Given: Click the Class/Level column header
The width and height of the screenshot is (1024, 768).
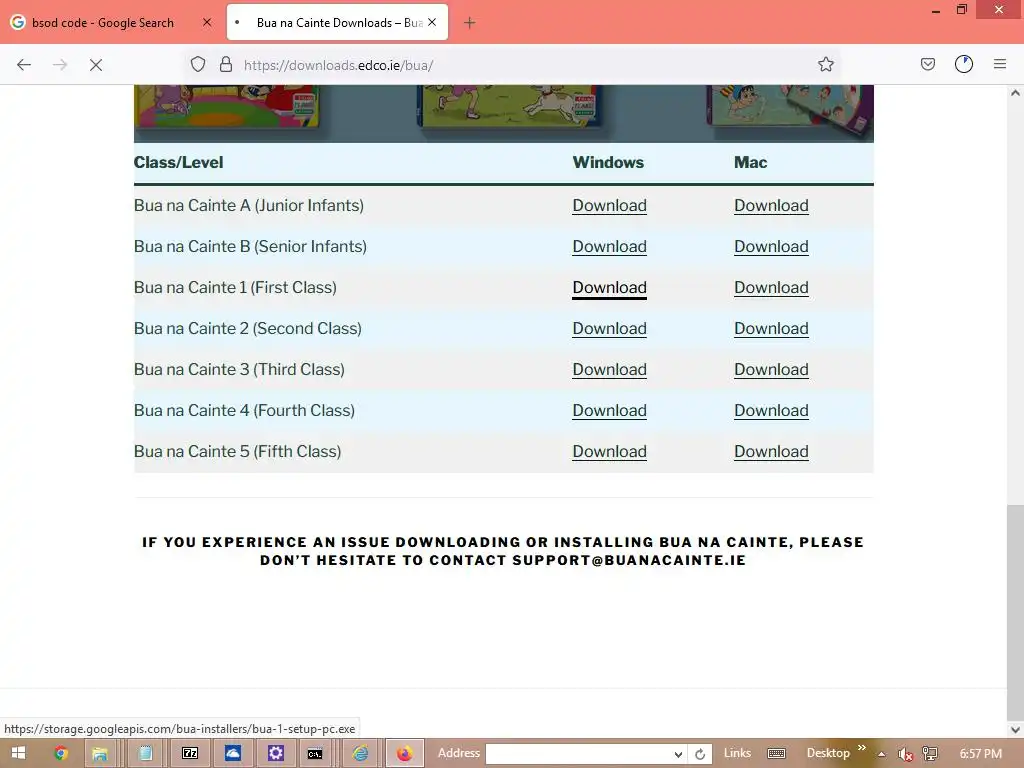Looking at the screenshot, I should 178,163.
